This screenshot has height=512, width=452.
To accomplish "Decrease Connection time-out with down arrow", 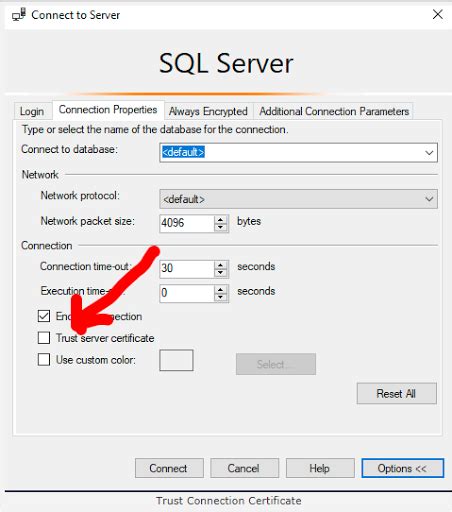I will (x=220, y=273).
